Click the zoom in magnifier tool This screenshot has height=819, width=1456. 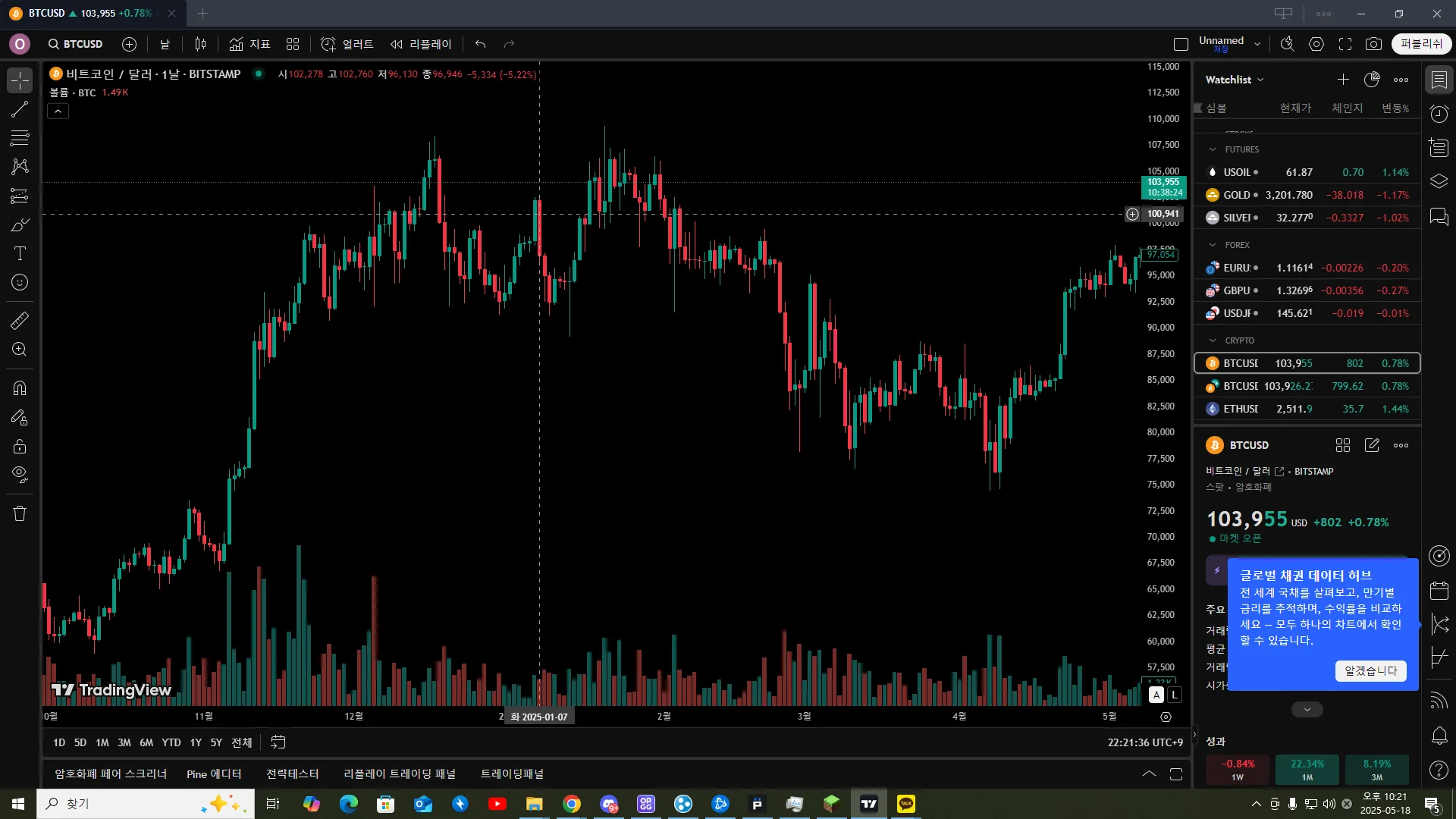20,350
